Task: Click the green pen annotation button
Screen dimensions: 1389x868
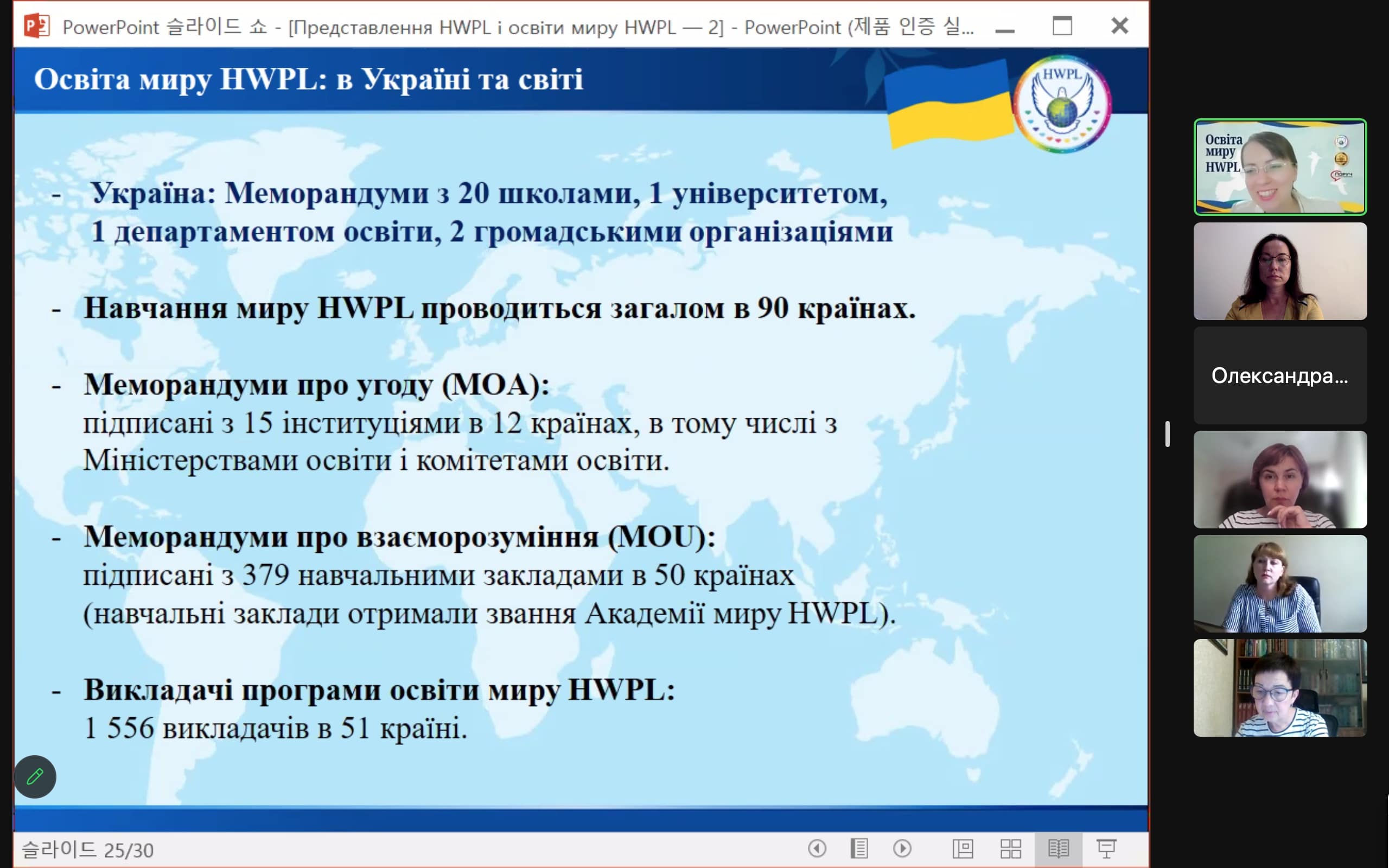Action: coord(35,777)
